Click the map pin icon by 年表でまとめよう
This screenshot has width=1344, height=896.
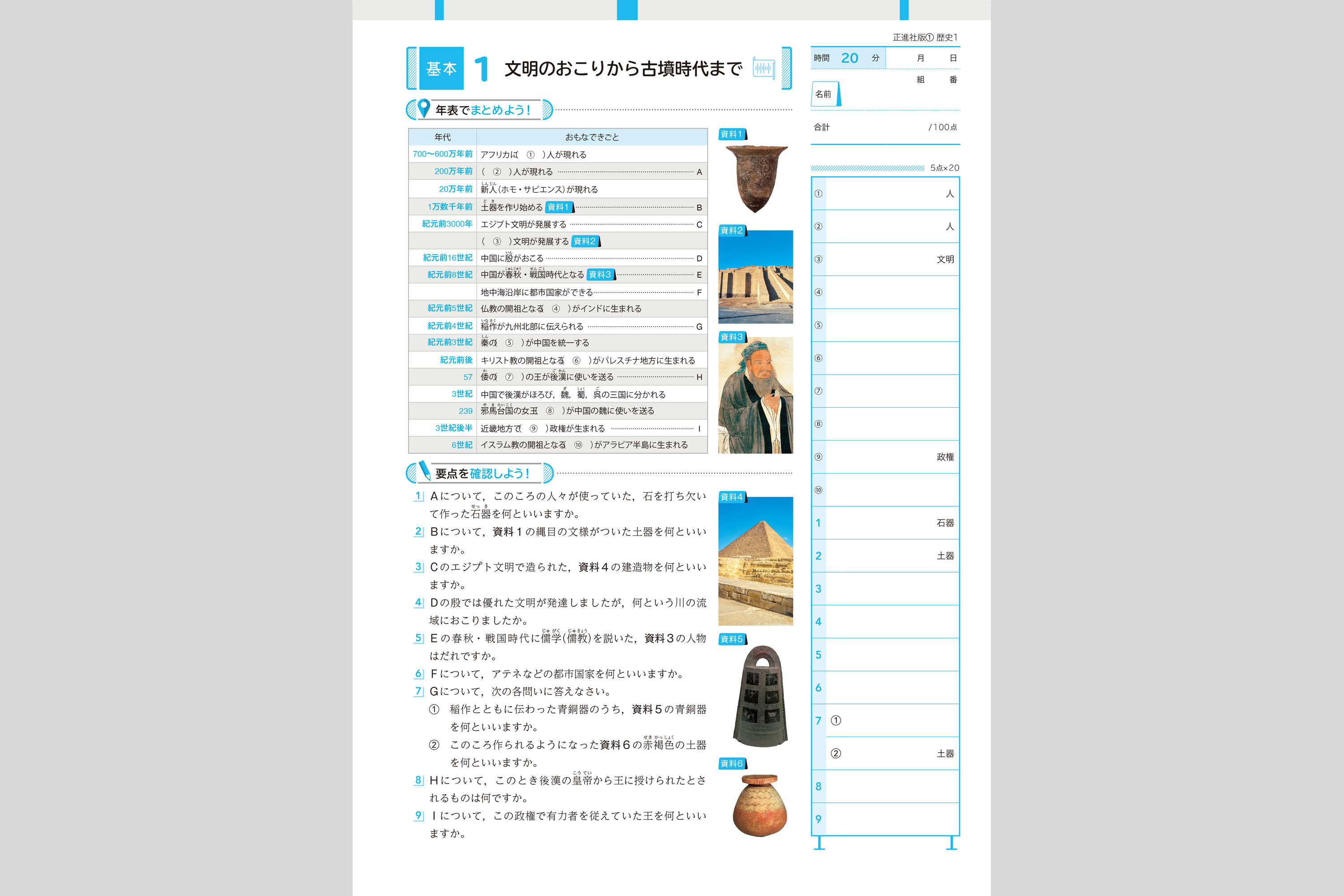[423, 108]
